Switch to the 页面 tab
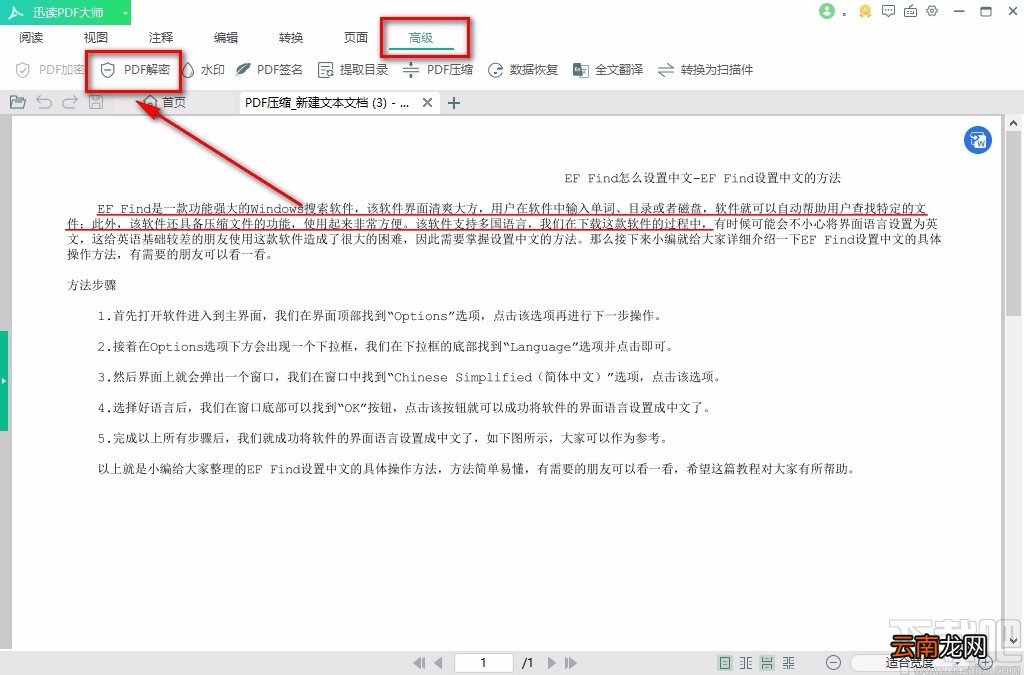 356,38
